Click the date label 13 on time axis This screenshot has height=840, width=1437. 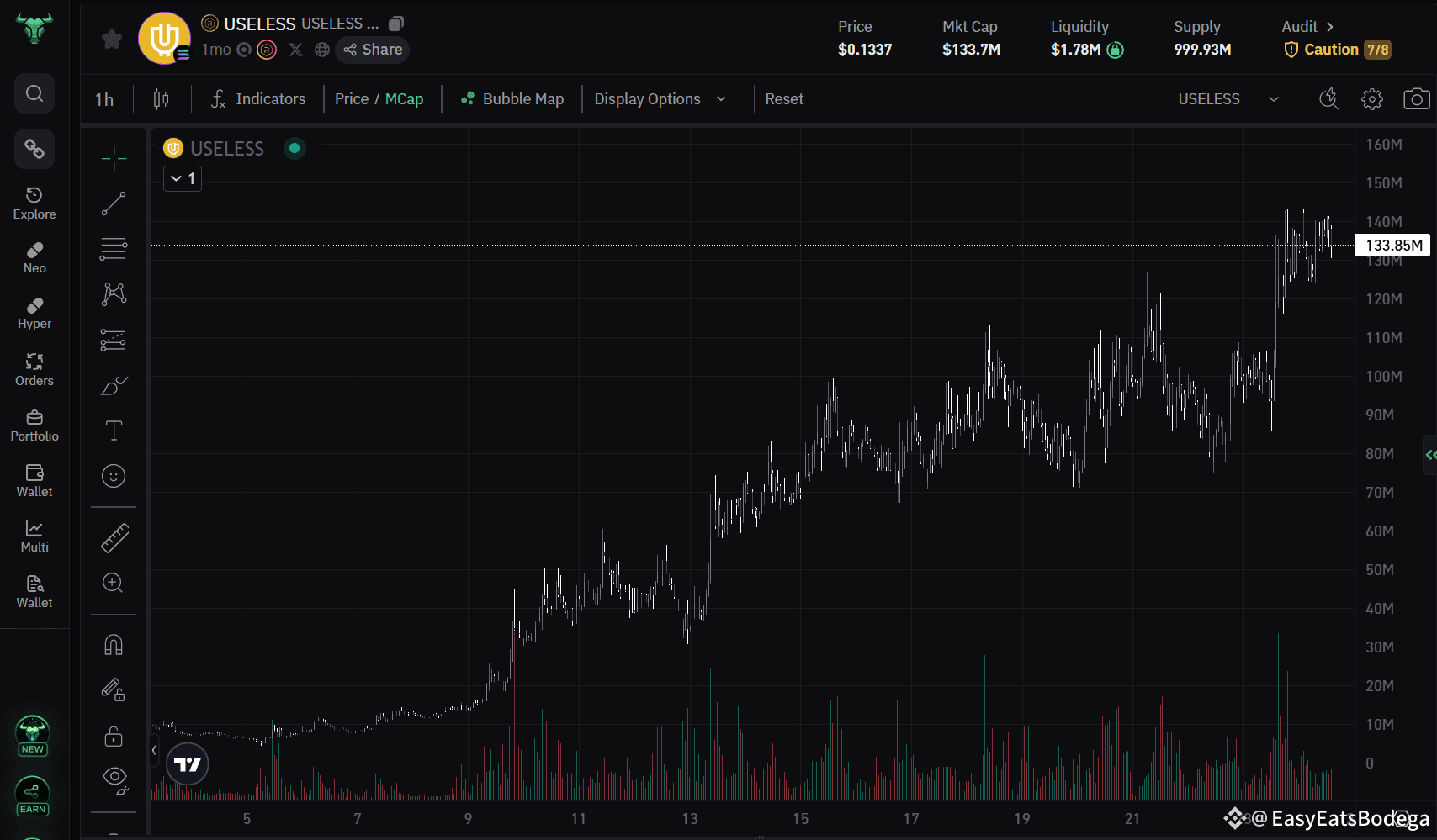(690, 819)
